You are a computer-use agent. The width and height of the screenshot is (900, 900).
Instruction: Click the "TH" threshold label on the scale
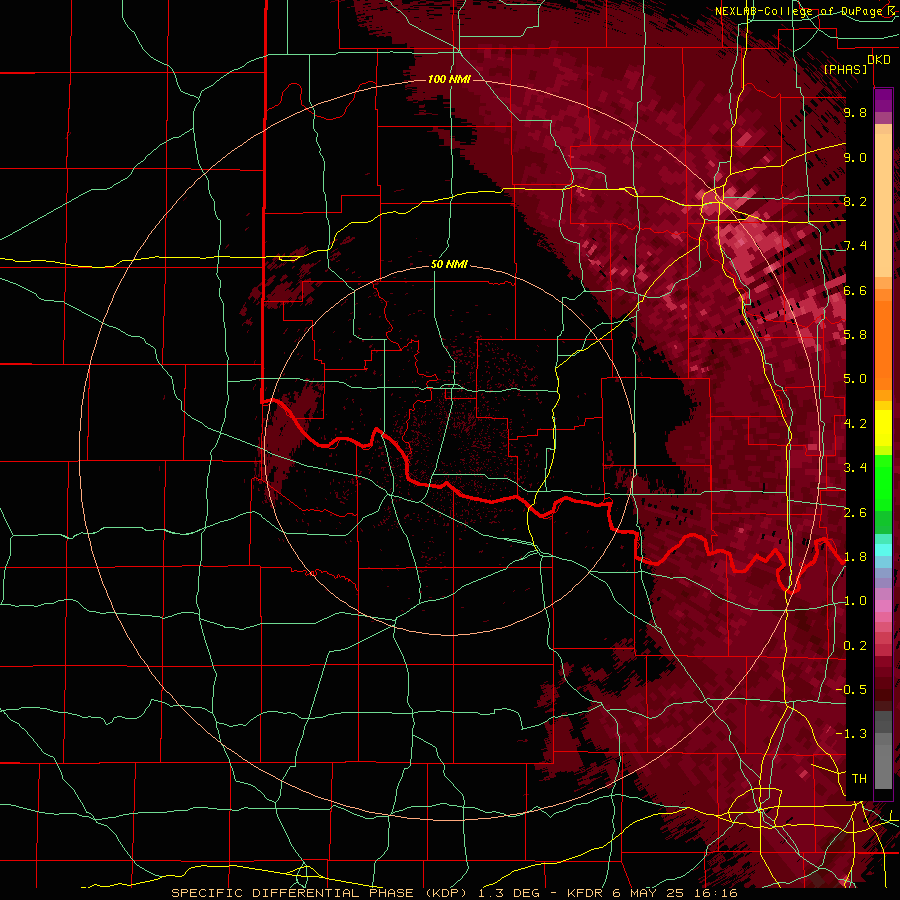tap(859, 779)
